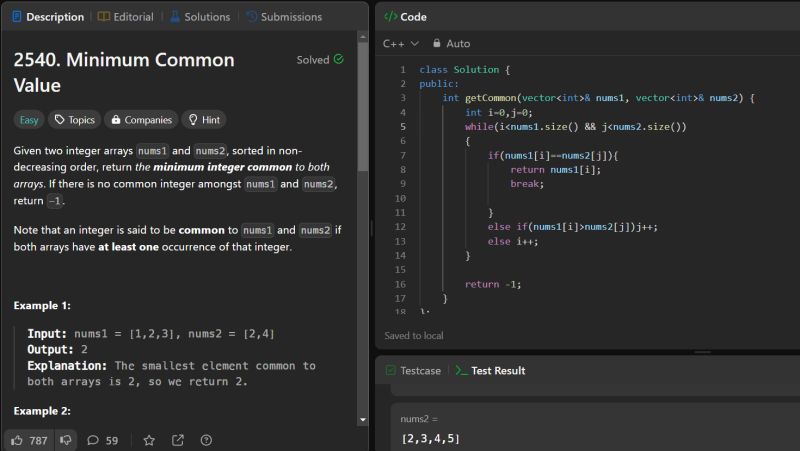
Task: Add problem to favorites with star
Action: [x=149, y=440]
